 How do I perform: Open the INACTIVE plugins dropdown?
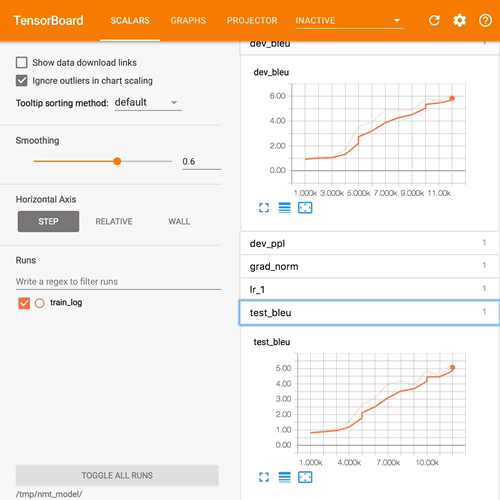[x=349, y=21]
